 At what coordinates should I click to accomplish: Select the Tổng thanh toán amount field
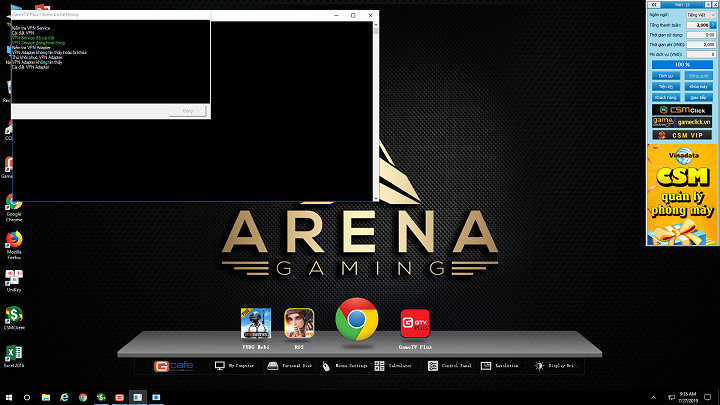point(698,25)
